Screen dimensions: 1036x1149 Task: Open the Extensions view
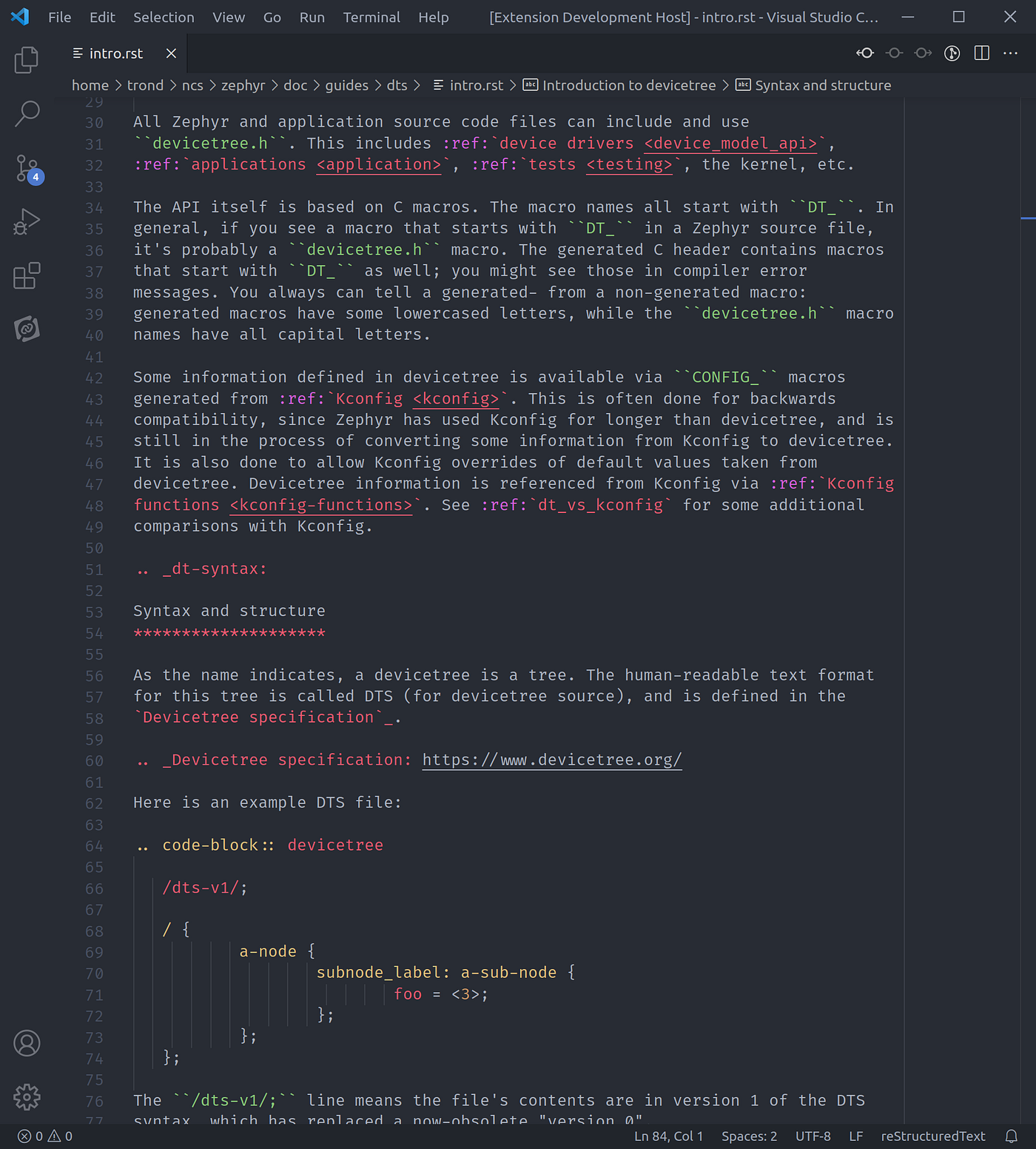(27, 275)
